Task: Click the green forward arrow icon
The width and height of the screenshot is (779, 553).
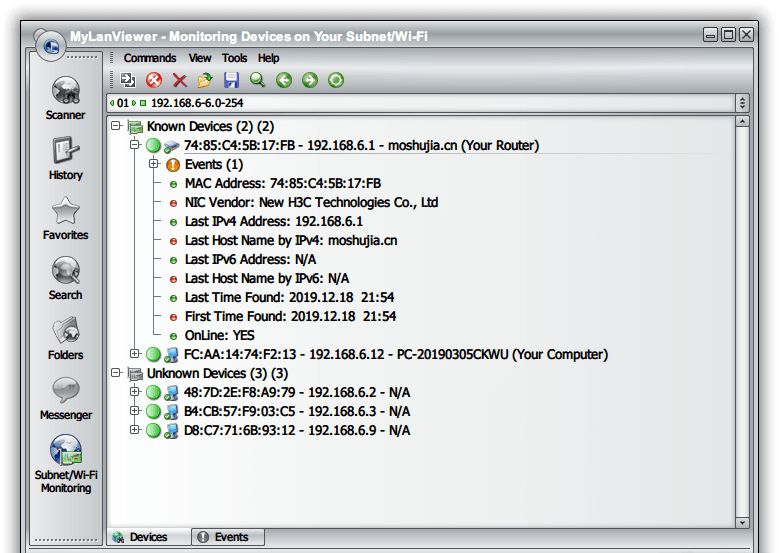Action: (310, 80)
